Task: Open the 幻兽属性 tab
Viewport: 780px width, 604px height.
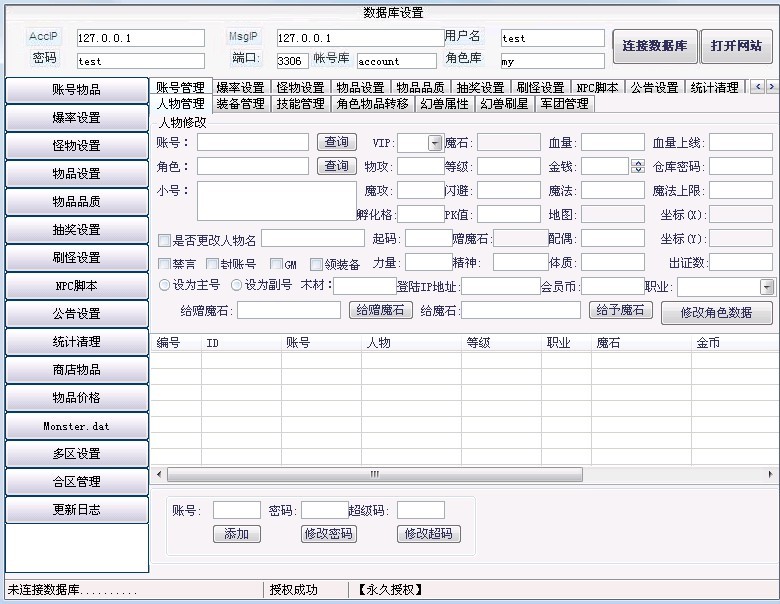Action: (445, 104)
